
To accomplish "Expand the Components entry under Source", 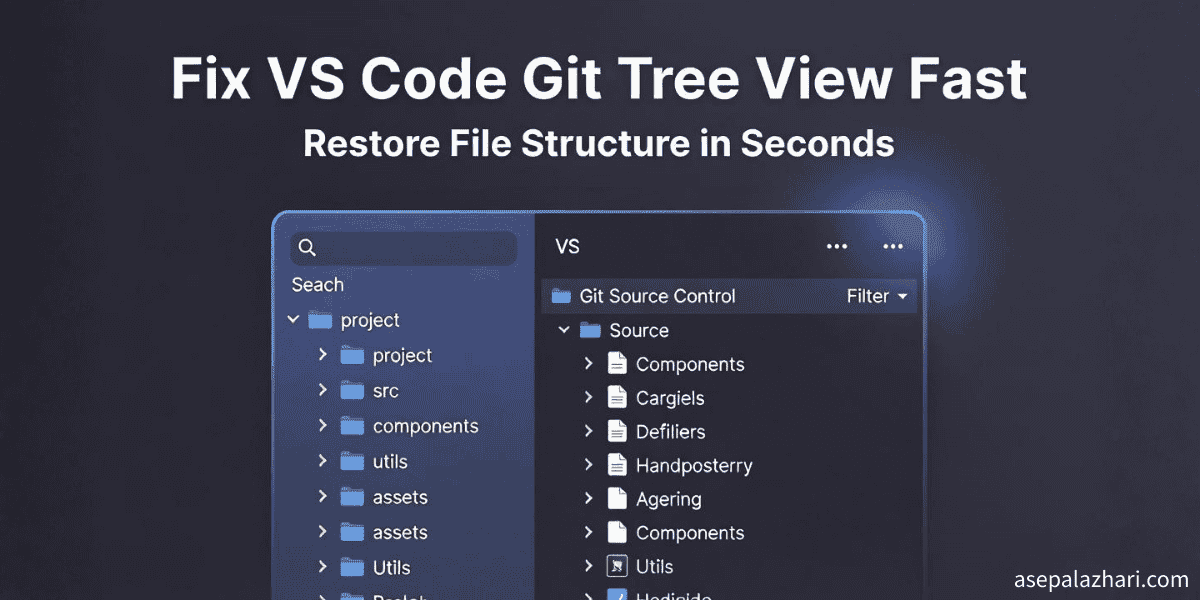I will [588, 364].
